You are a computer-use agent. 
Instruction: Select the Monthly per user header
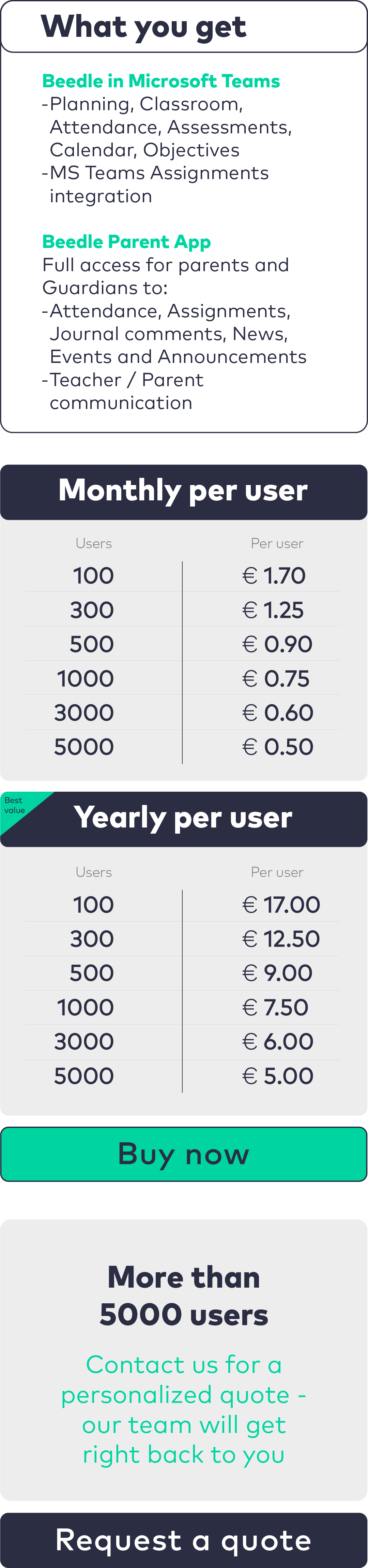pos(184,491)
